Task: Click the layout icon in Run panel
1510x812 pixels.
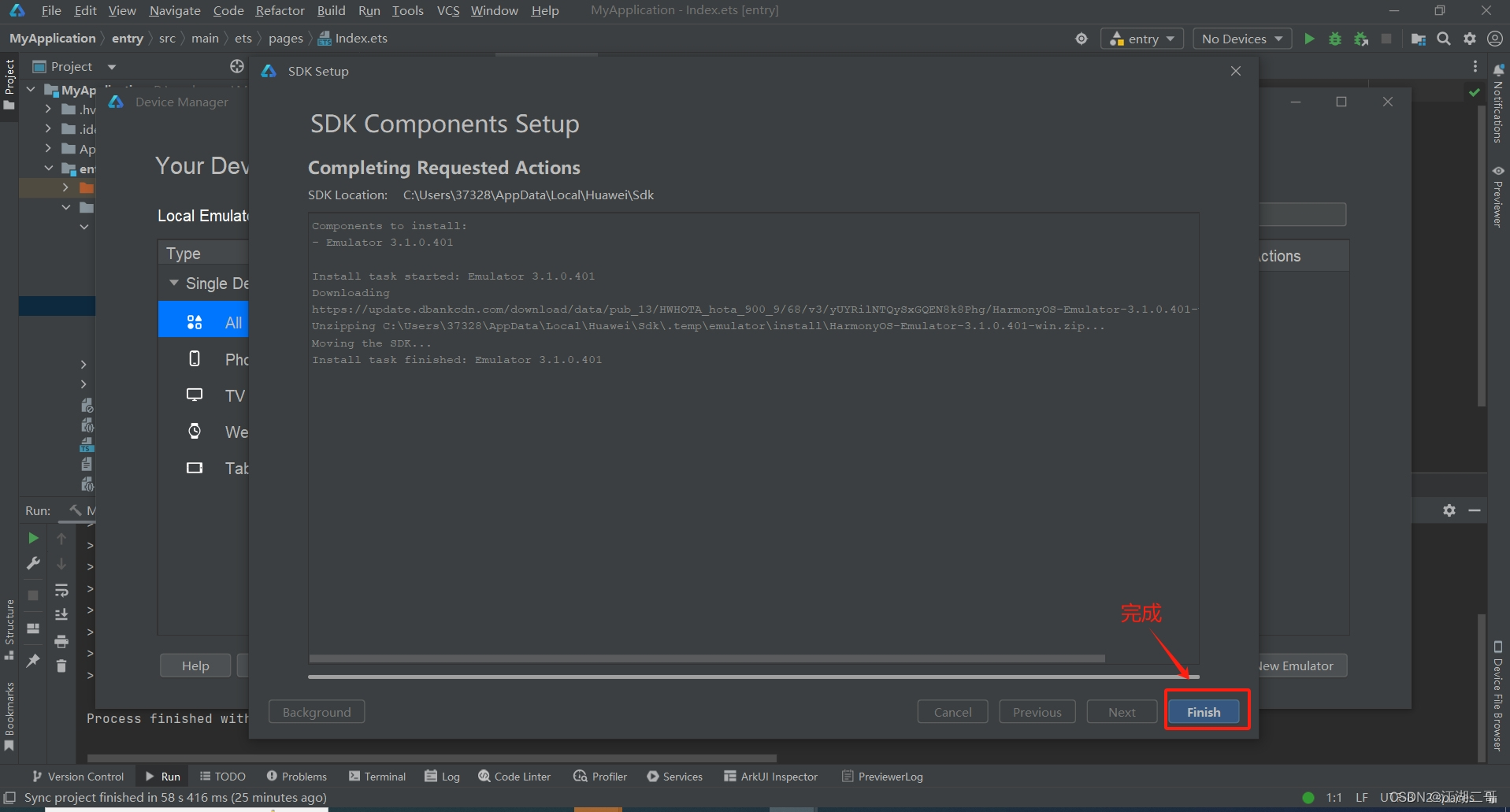Action: coord(33,628)
